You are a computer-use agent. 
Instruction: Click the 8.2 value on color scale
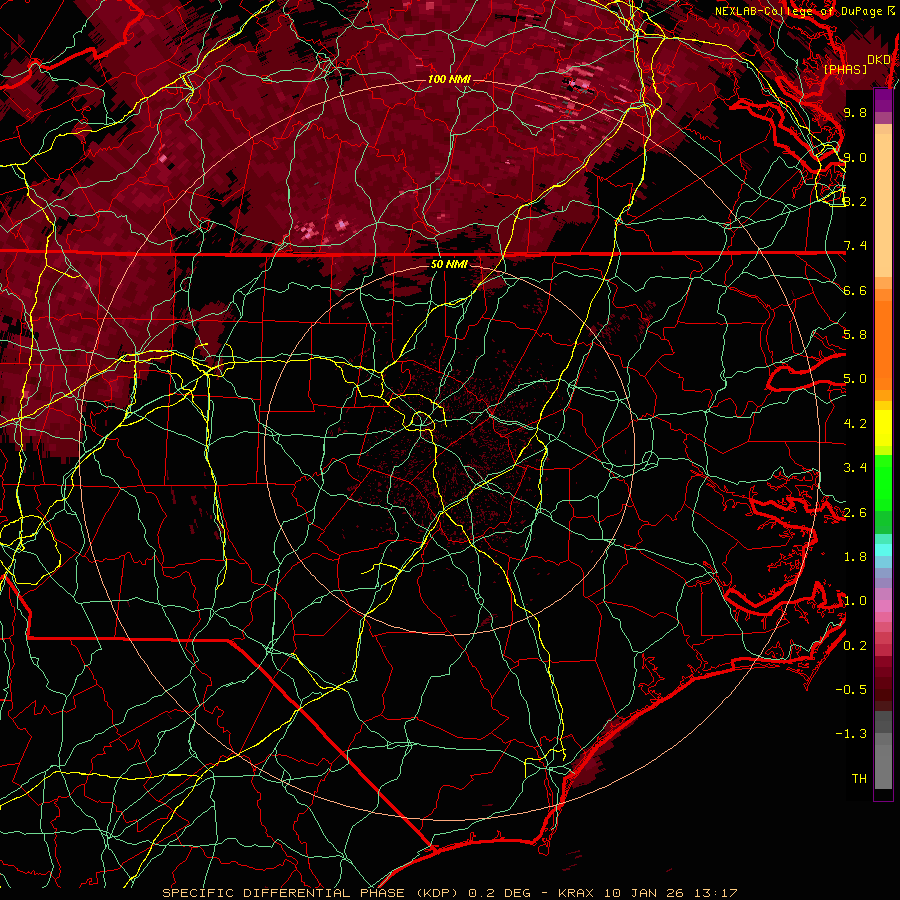click(855, 201)
